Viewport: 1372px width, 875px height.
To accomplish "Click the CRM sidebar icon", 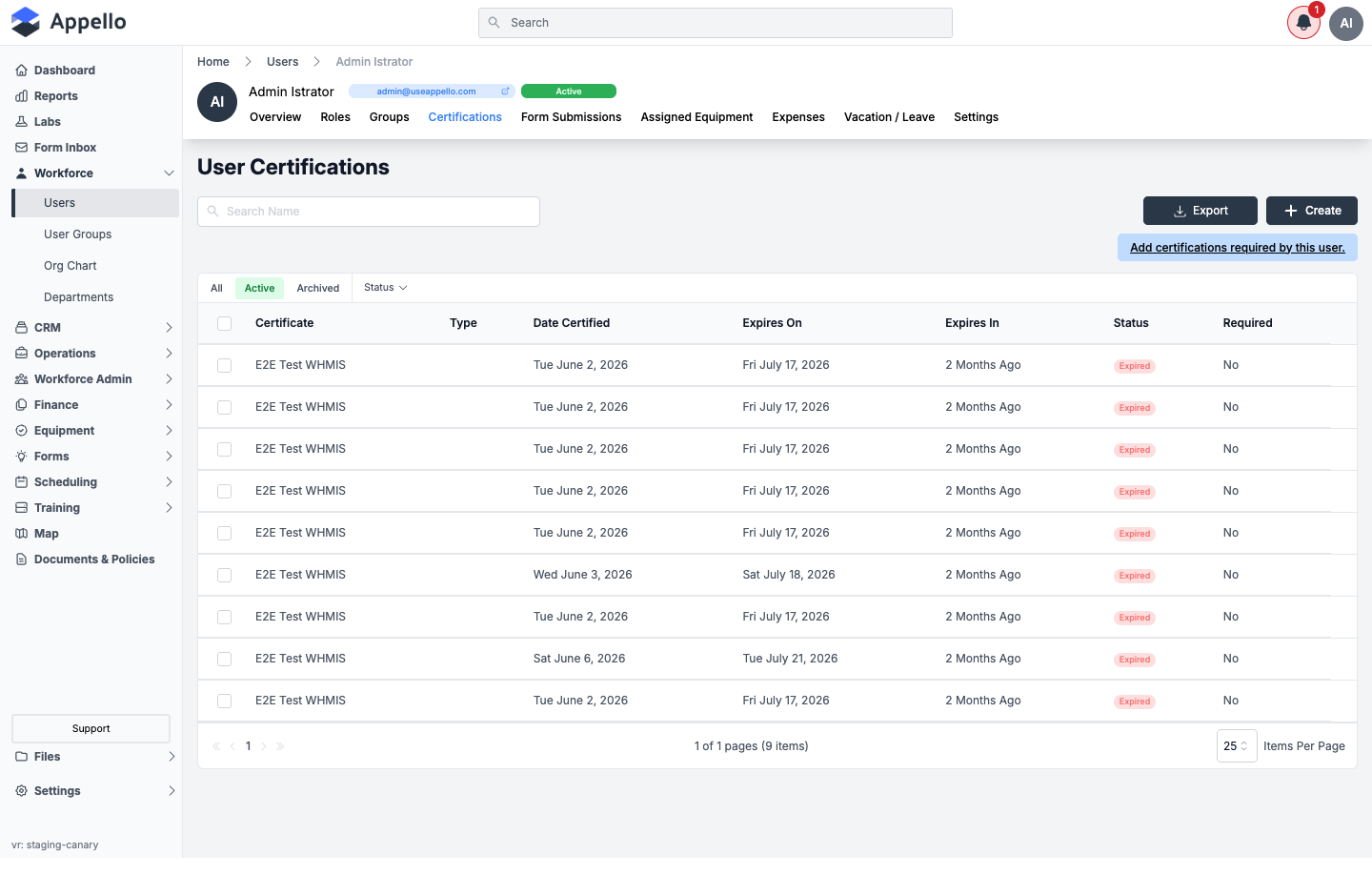I will (x=21, y=328).
